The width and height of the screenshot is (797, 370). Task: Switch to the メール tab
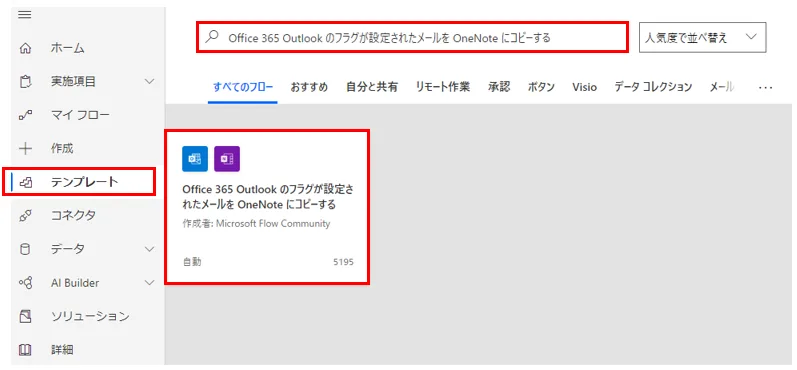coord(722,87)
